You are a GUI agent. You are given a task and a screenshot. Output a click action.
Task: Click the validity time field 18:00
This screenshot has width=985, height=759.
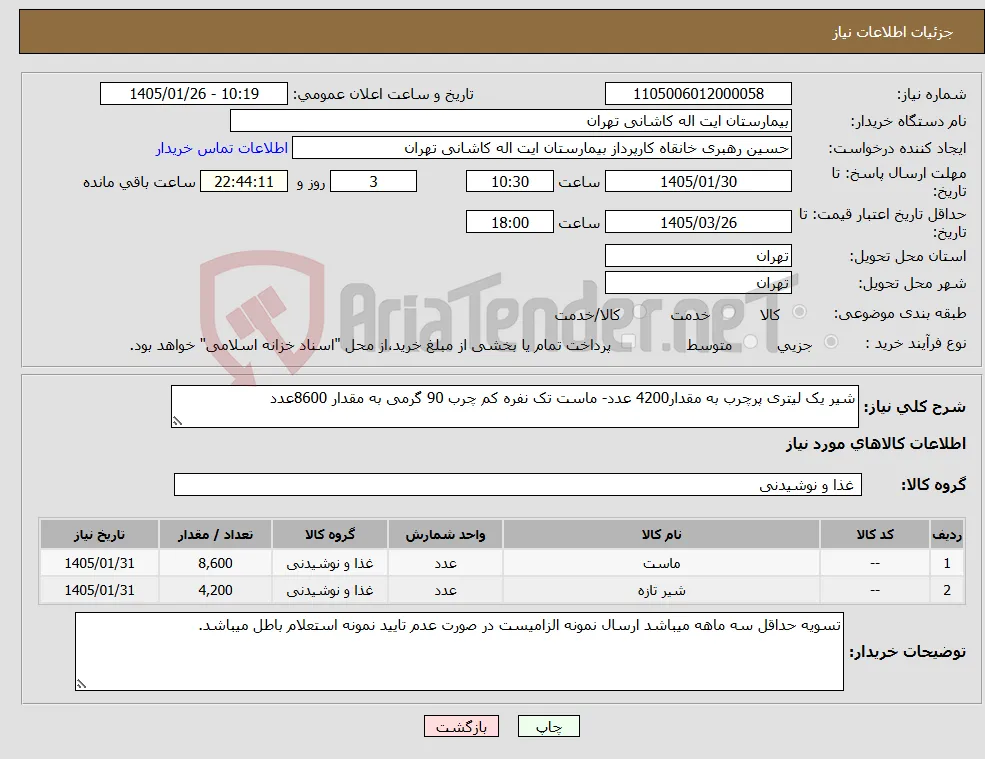[509, 222]
